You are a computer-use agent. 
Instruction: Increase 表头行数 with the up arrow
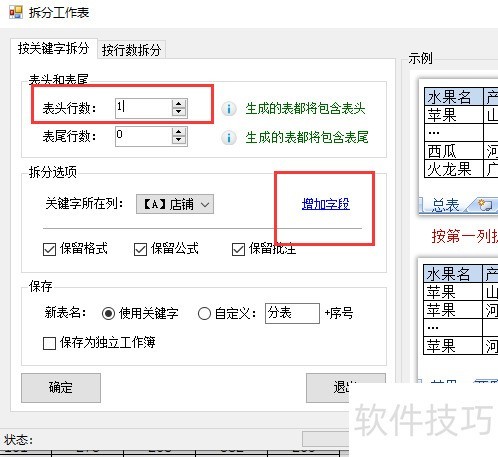[179, 104]
